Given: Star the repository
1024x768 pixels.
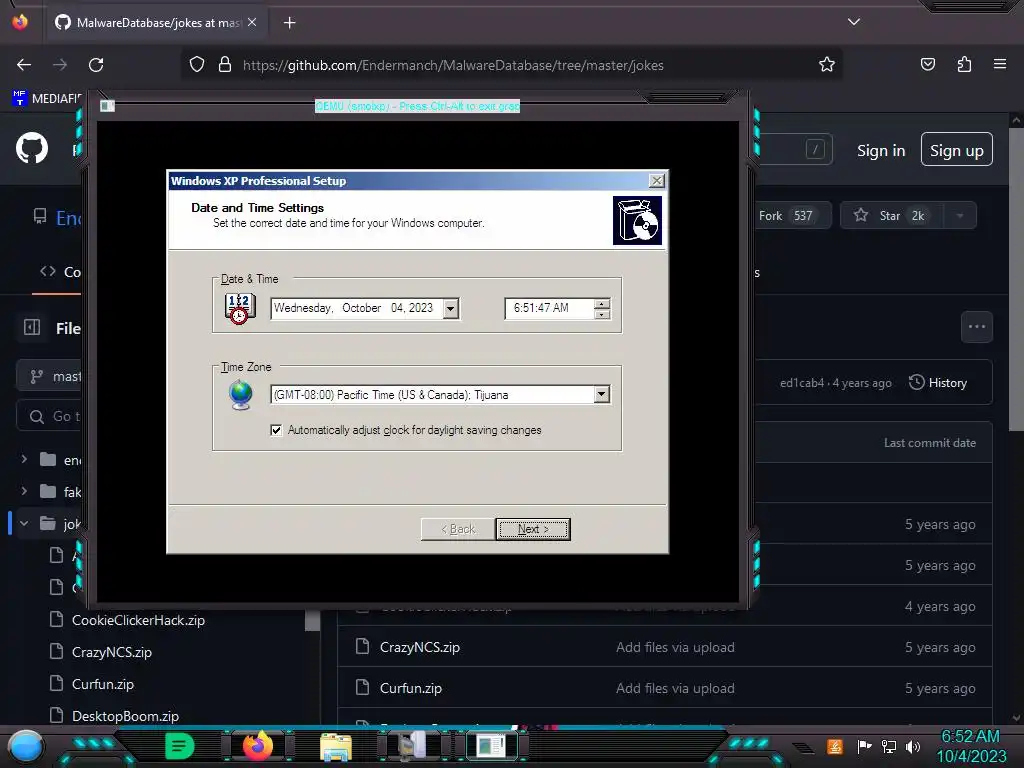Looking at the screenshot, I should (x=891, y=216).
